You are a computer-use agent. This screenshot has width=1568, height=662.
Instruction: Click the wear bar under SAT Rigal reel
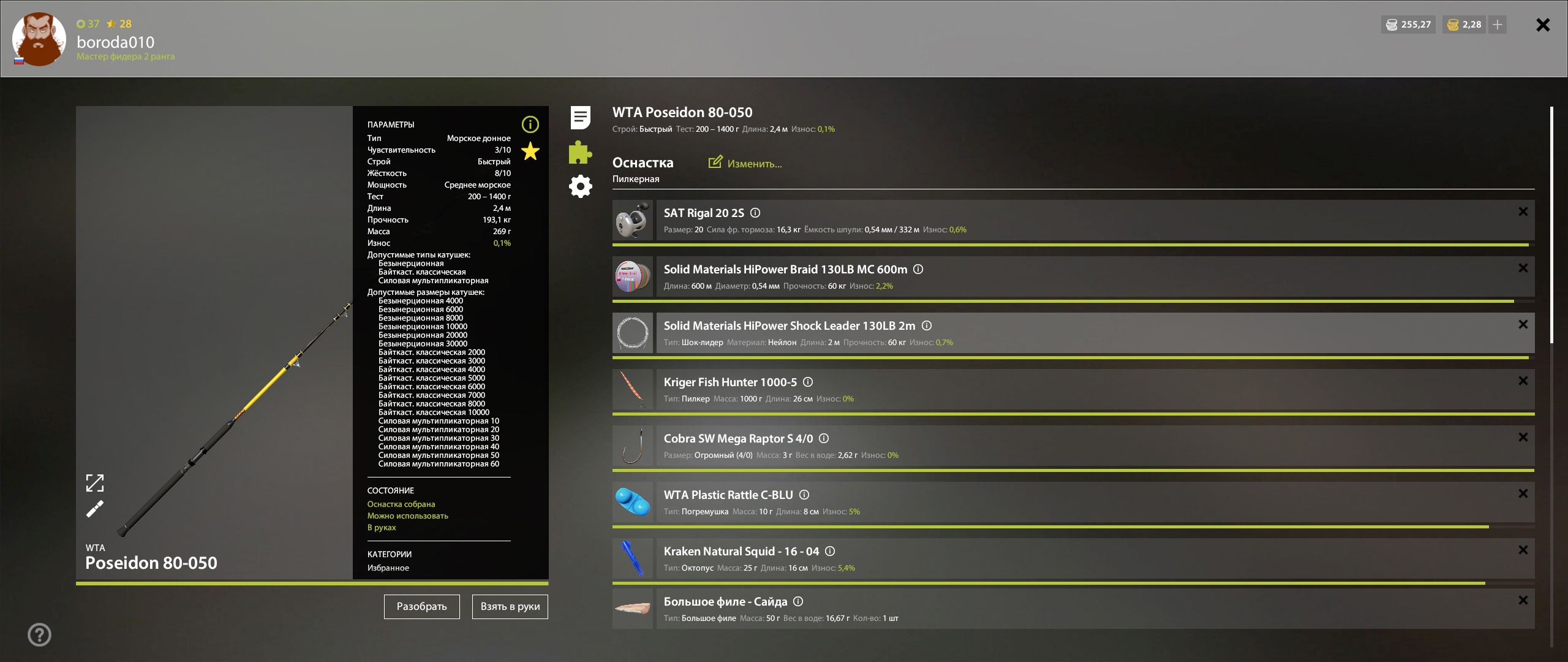(1073, 245)
